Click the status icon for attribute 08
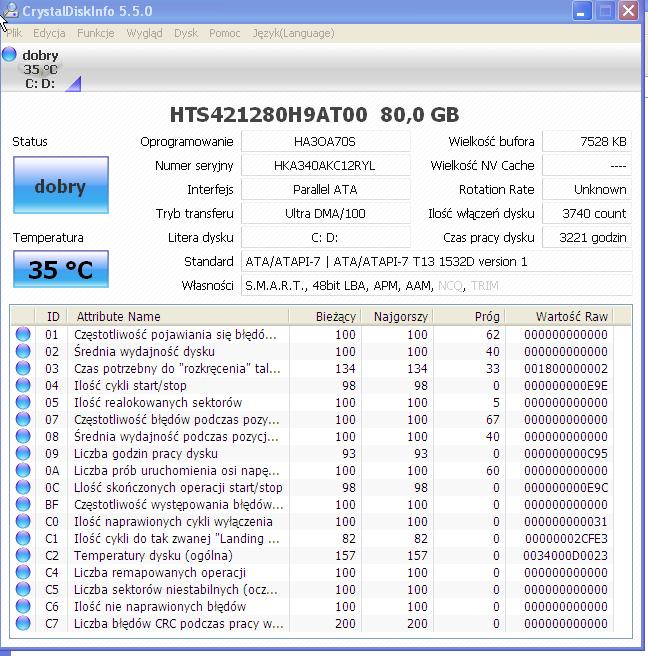Viewport: 648px width, 656px height. click(23, 436)
